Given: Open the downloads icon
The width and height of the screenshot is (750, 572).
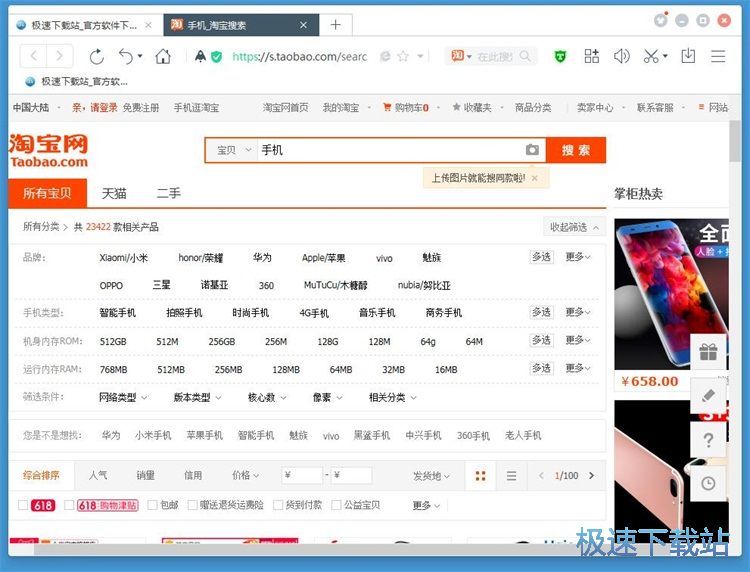Looking at the screenshot, I should (x=688, y=56).
